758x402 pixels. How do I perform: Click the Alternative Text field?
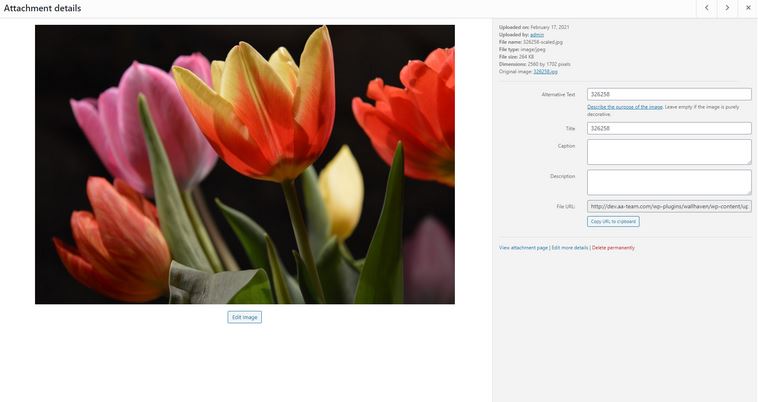tap(669, 94)
